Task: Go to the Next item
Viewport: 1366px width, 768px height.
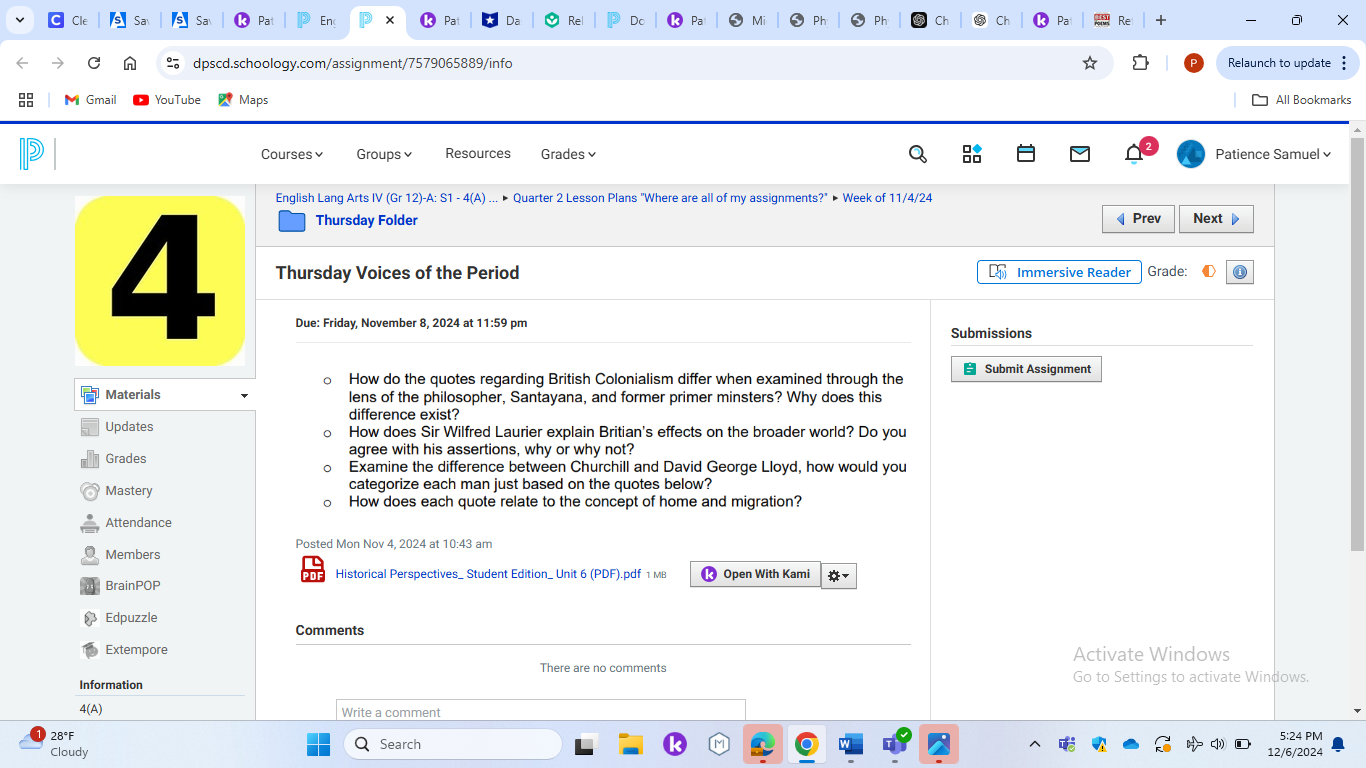Action: click(x=1216, y=219)
